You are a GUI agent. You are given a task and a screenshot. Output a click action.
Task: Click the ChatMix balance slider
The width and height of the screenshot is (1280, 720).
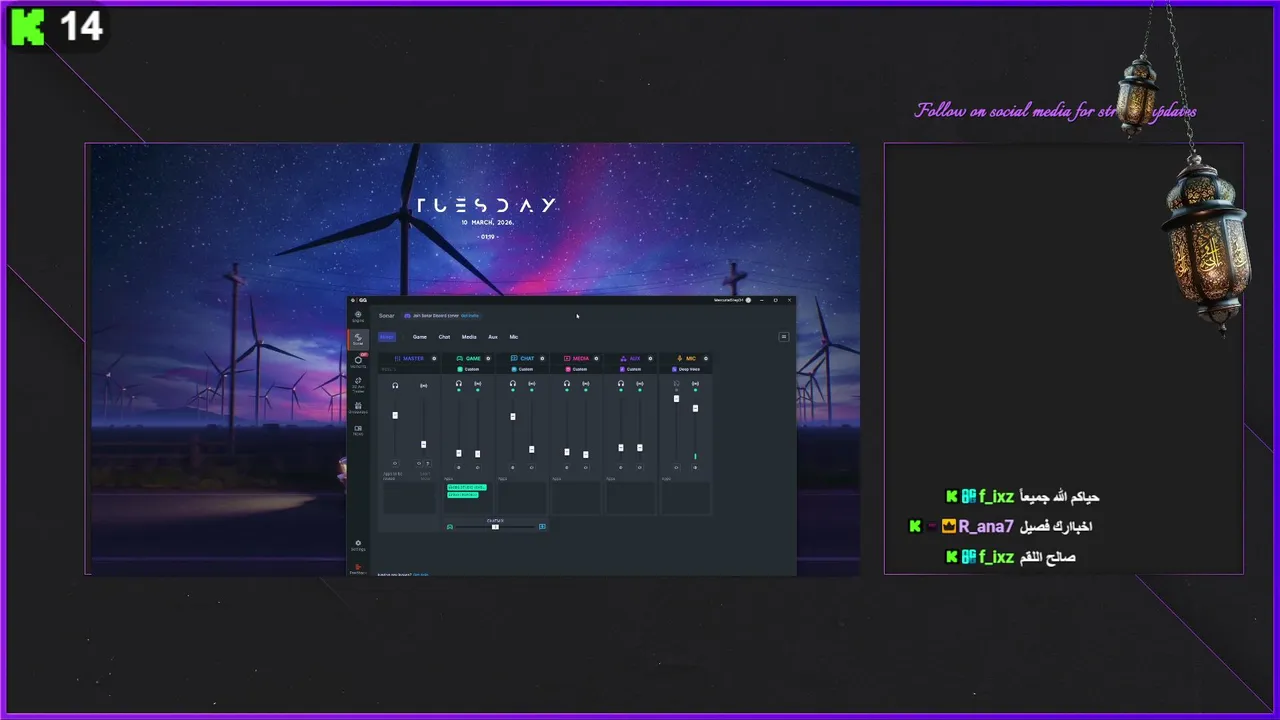(x=495, y=527)
